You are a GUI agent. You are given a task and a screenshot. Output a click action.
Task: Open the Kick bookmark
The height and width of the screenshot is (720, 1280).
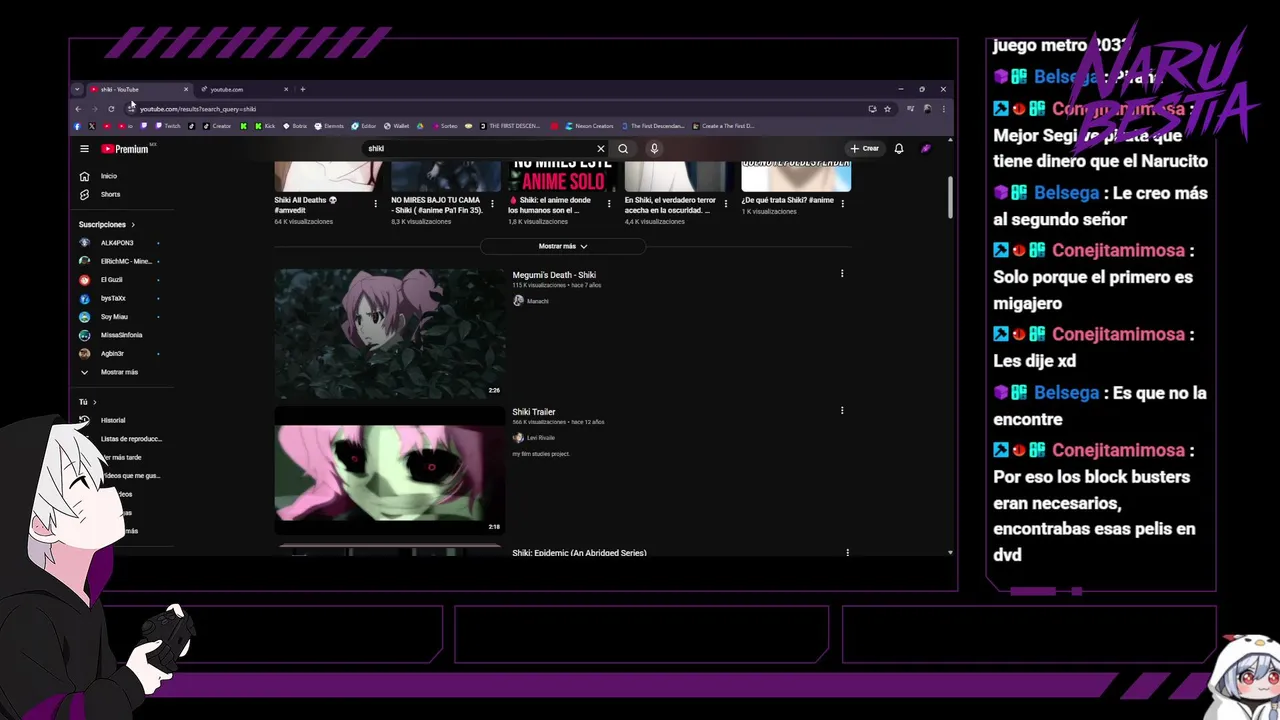point(265,126)
